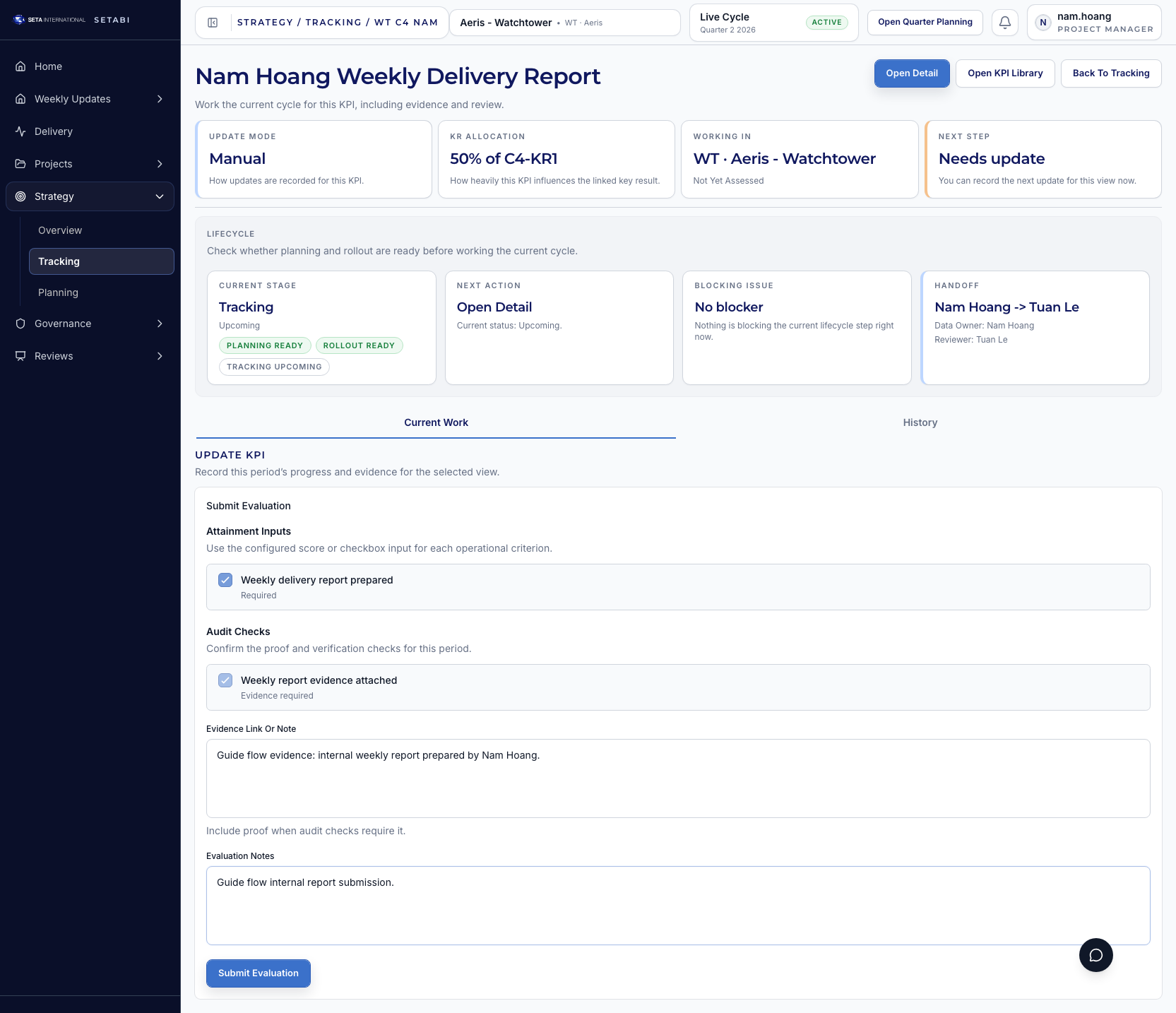1176x1013 pixels.
Task: Collapse the Strategy section chevron
Action: pyautogui.click(x=160, y=196)
